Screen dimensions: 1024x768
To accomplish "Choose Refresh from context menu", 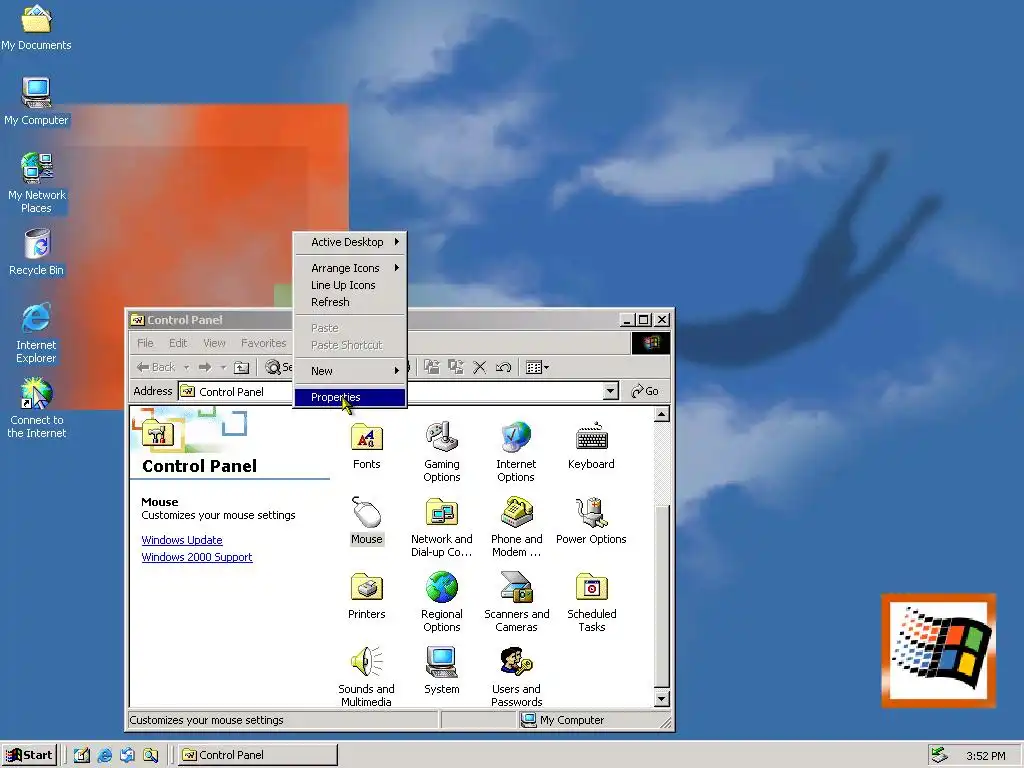I will 350,302.
